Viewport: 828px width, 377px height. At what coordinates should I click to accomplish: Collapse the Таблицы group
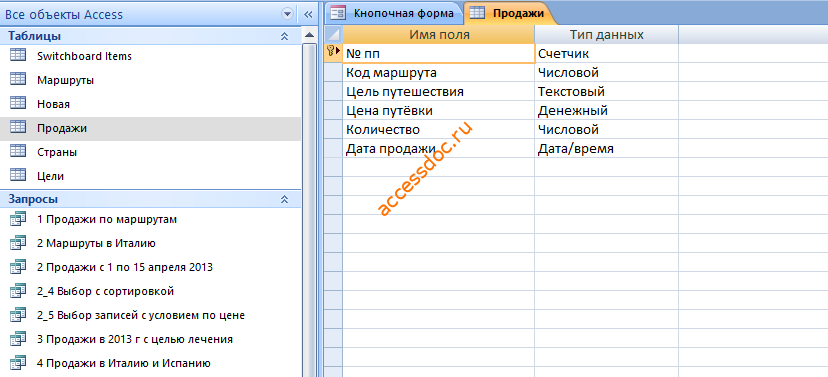coord(284,36)
